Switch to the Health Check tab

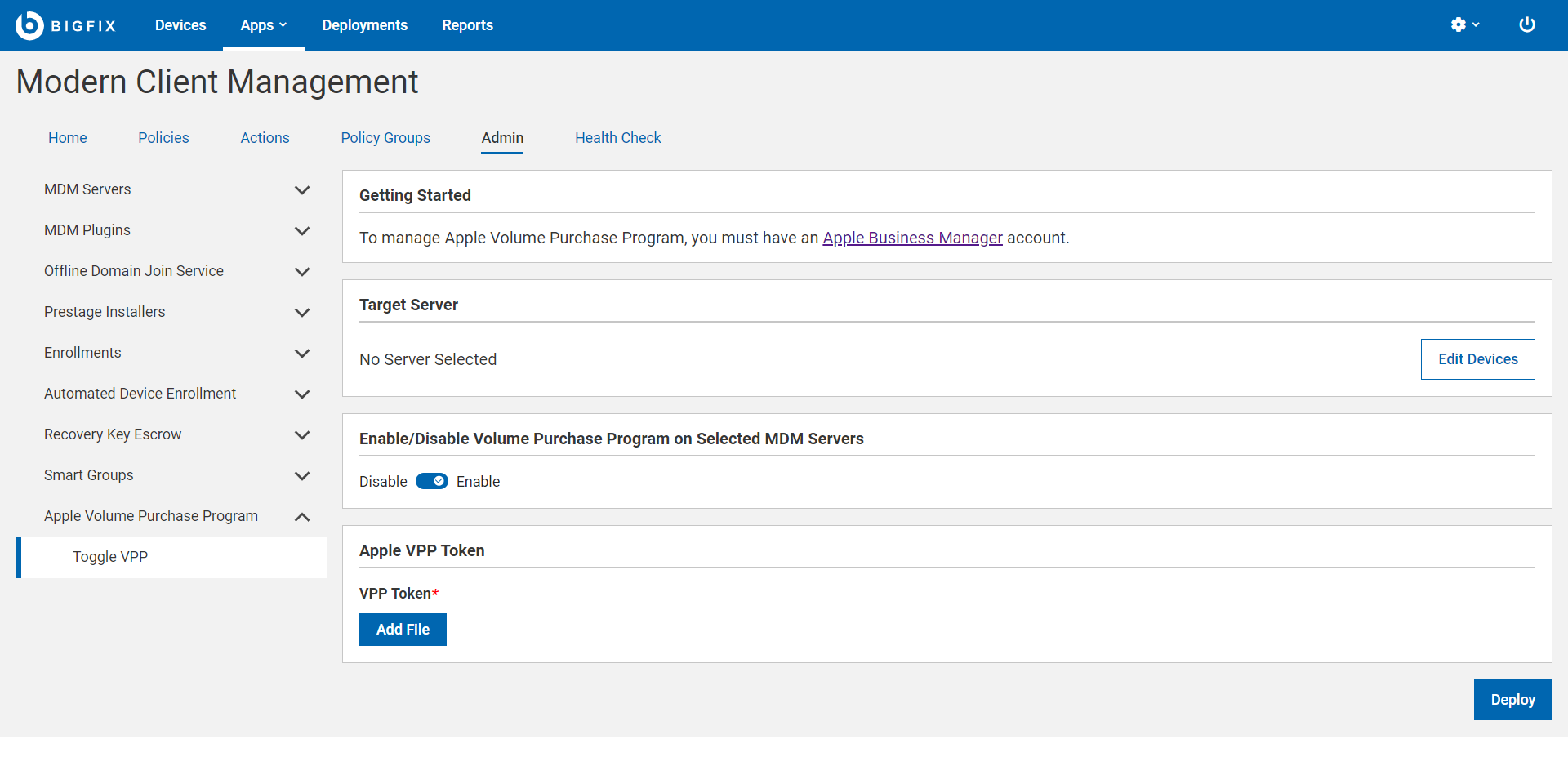point(617,138)
